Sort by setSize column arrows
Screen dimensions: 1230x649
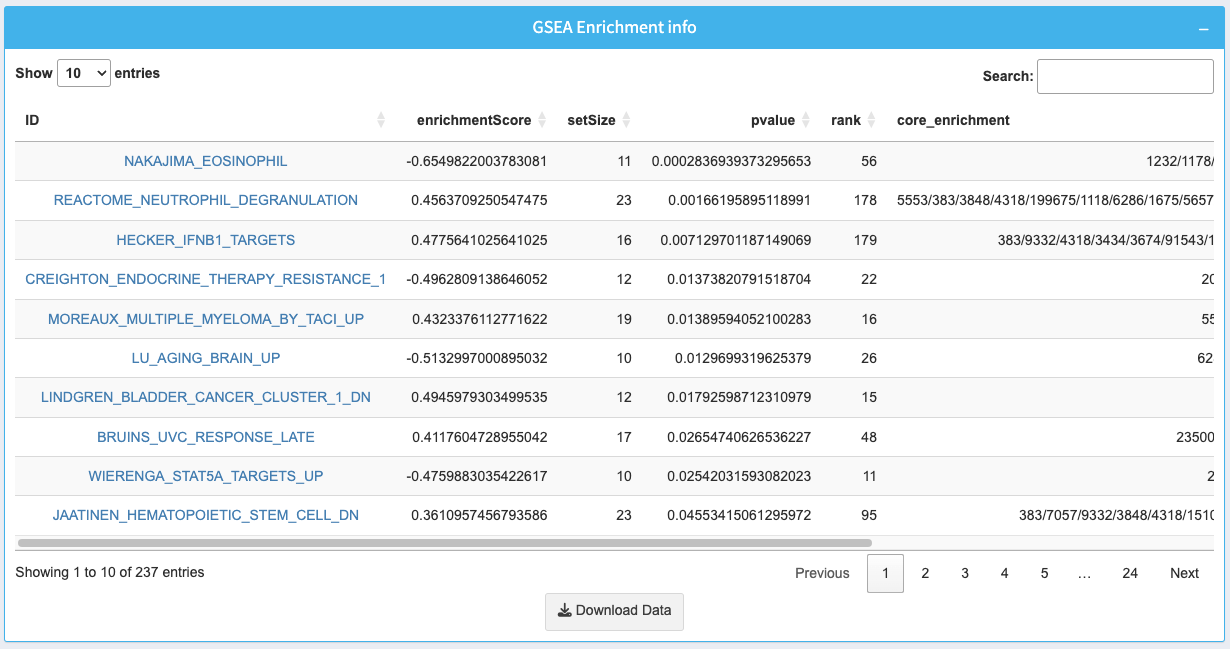click(626, 120)
